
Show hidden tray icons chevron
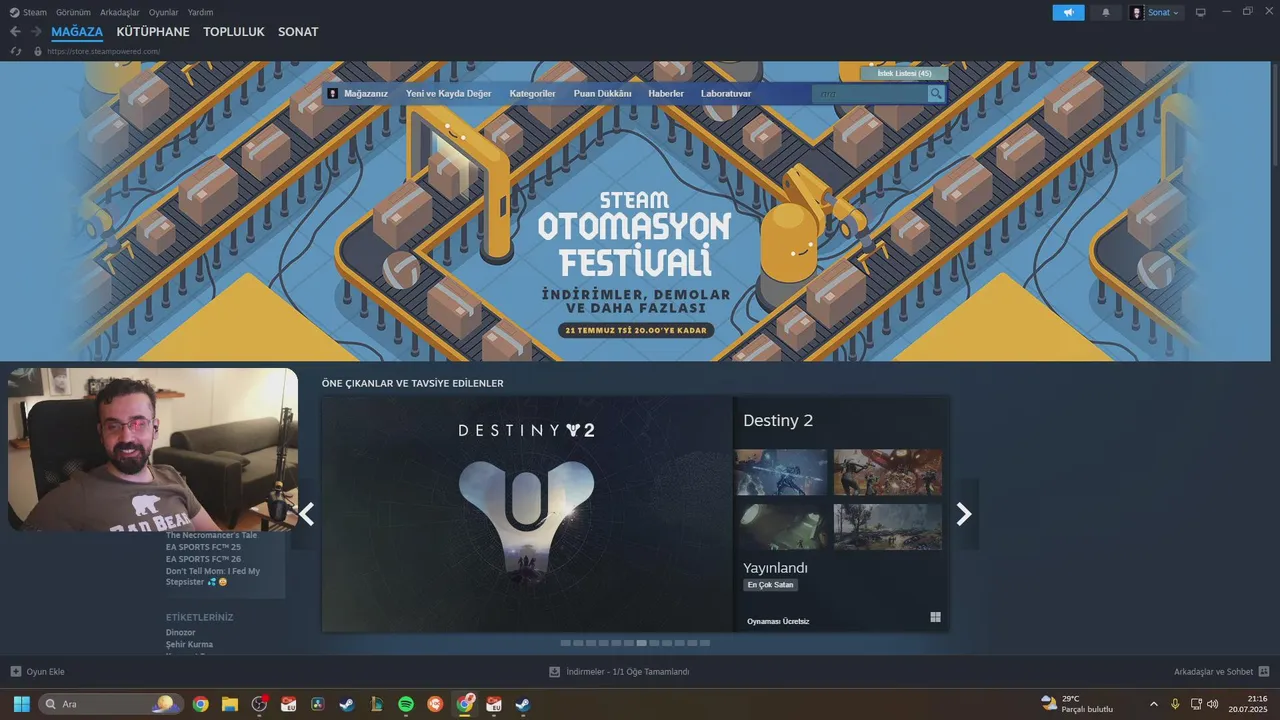point(1154,704)
